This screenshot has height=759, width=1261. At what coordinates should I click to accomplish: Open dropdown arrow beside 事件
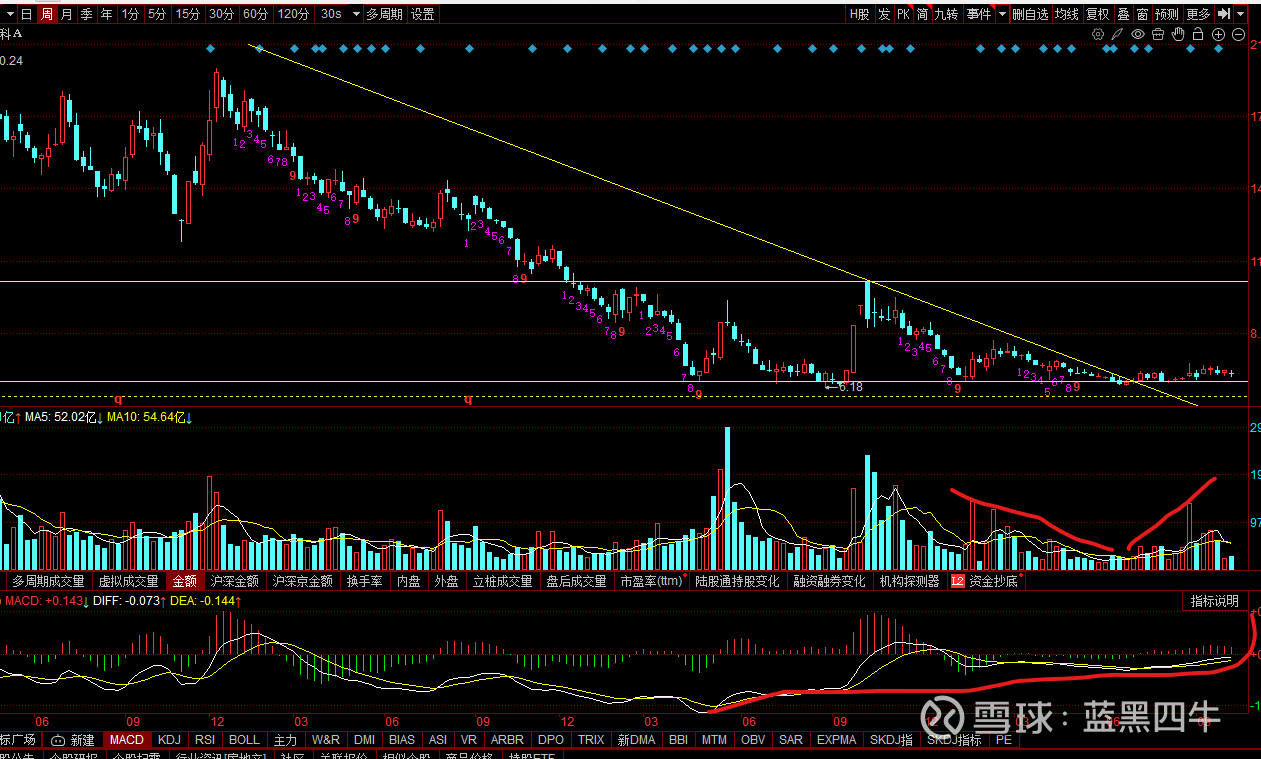coord(1001,14)
